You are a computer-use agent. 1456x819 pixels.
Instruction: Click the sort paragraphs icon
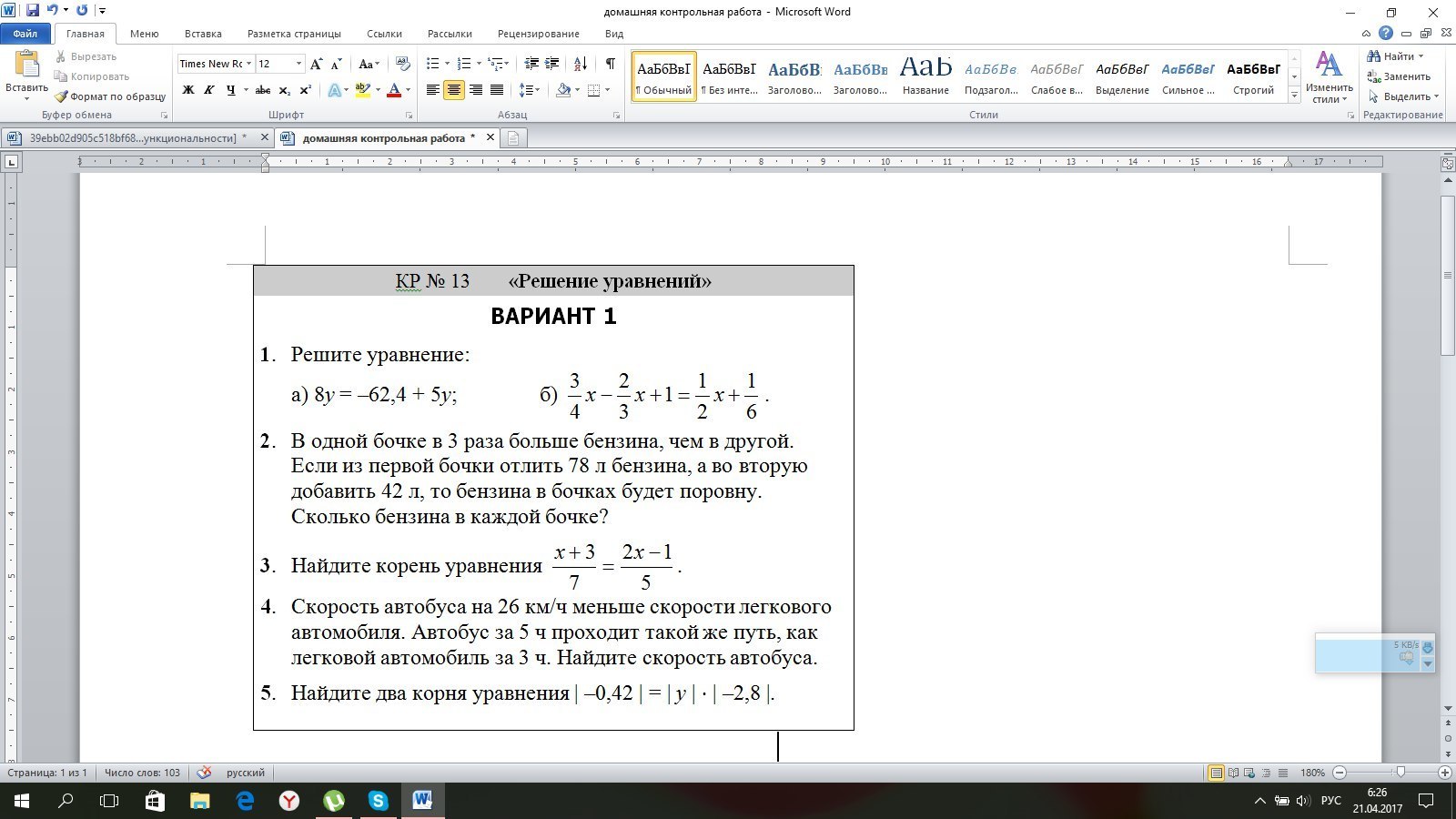(580, 64)
